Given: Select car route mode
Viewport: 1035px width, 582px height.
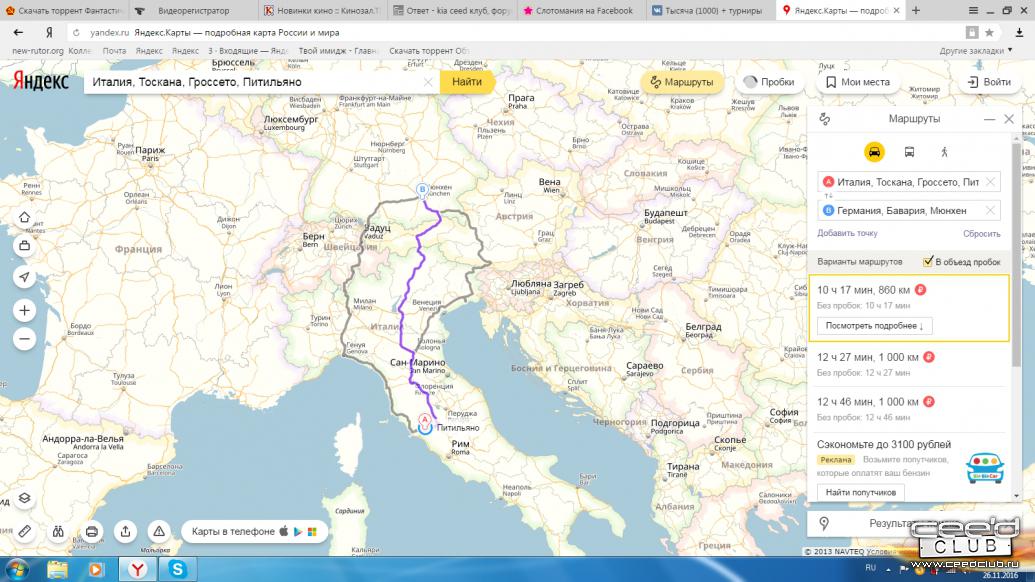Looking at the screenshot, I should (x=874, y=152).
